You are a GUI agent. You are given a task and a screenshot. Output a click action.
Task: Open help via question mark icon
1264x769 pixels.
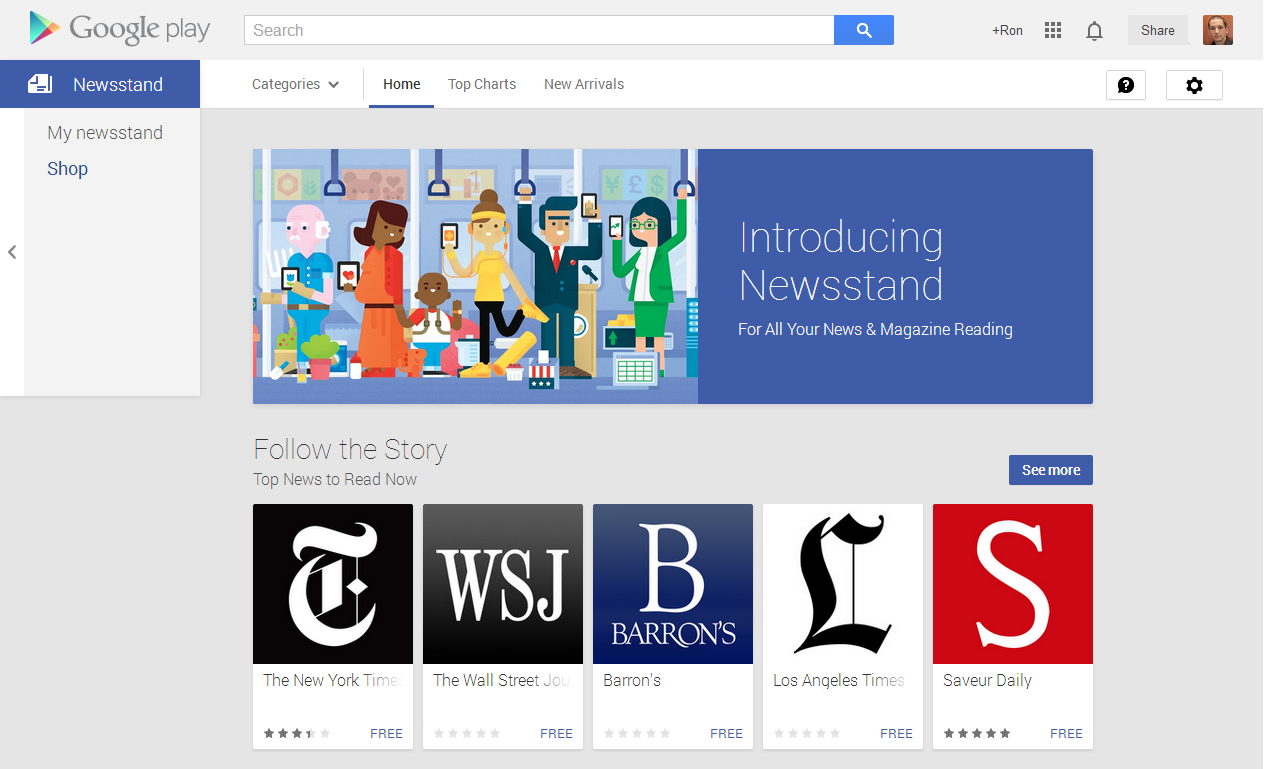point(1125,85)
